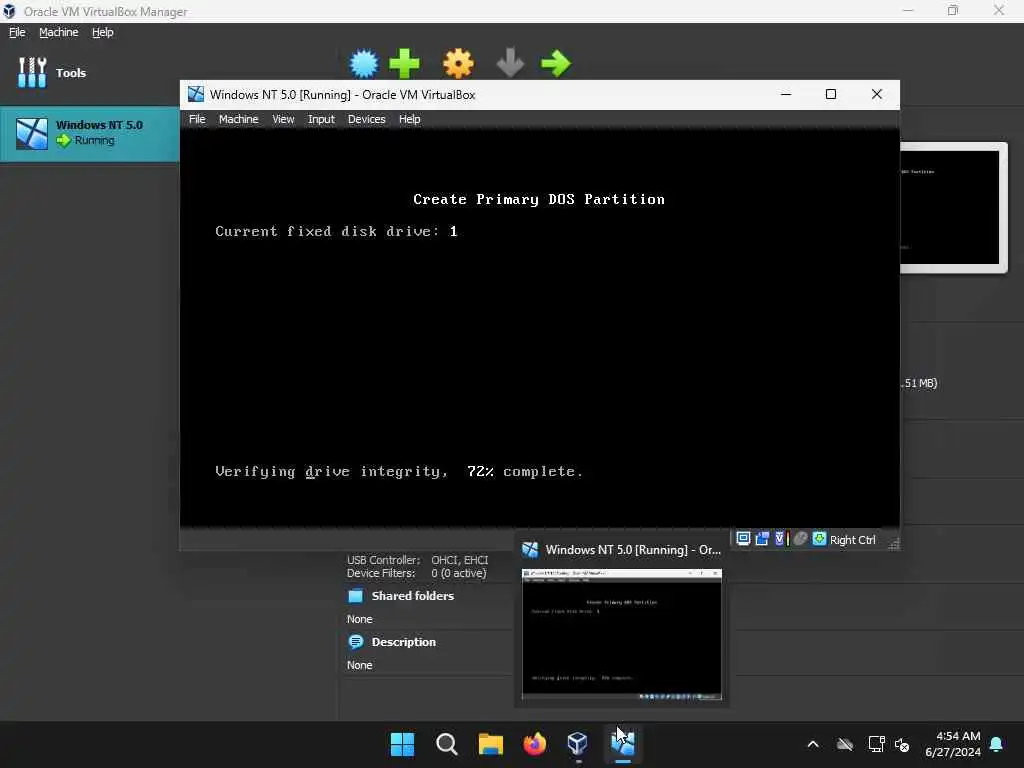Click the running VM taskbar icon
Image resolution: width=1024 pixels, height=768 pixels.
[622, 744]
